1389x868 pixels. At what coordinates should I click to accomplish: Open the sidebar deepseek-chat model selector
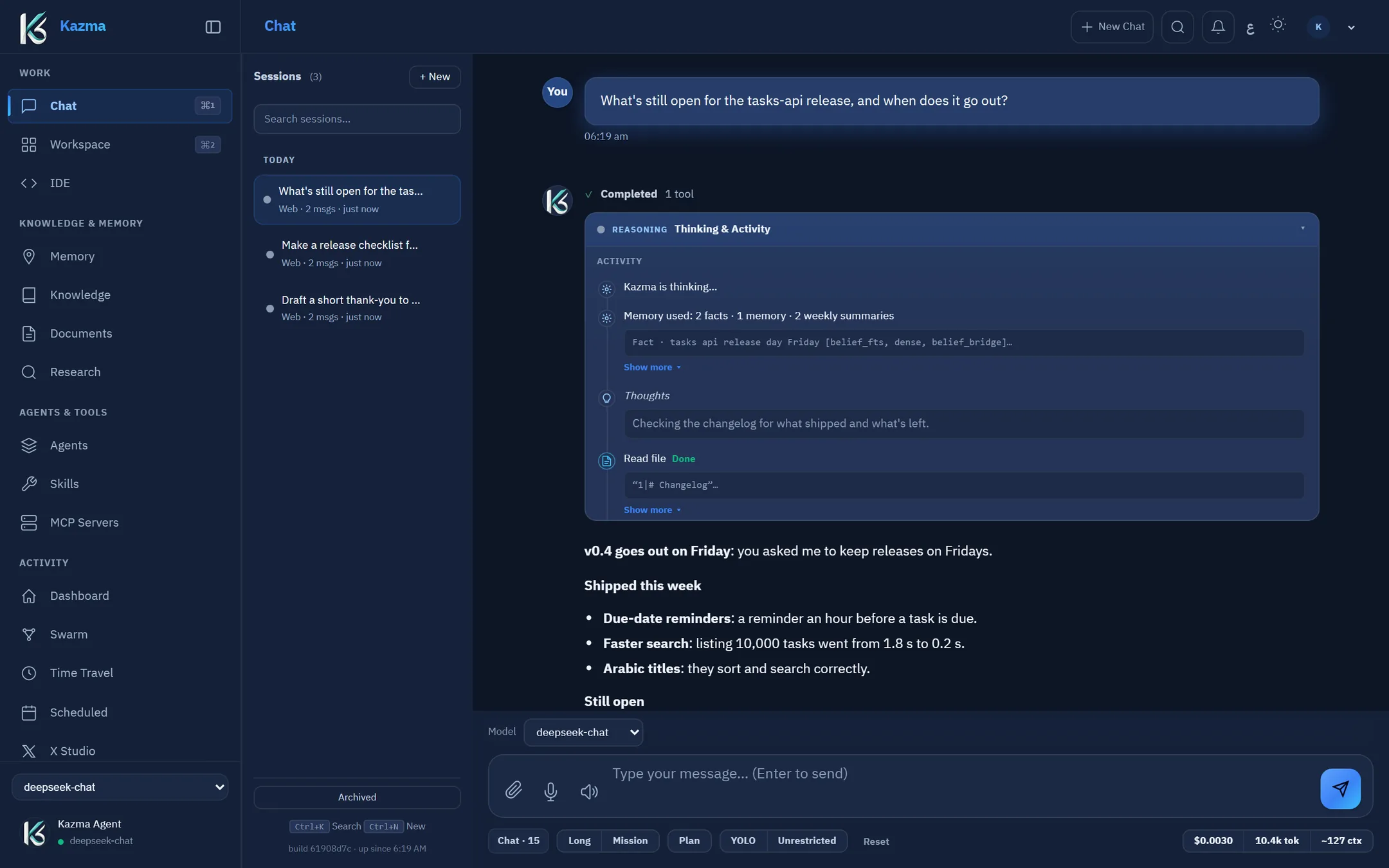pos(120,787)
